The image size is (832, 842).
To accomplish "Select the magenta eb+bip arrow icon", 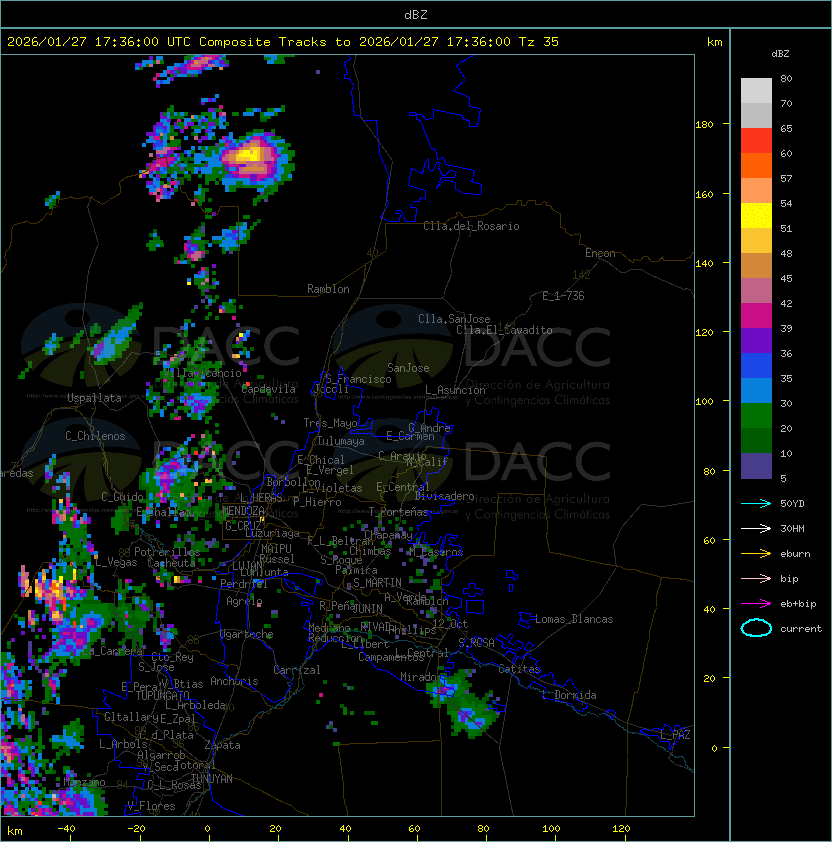I will pyautogui.click(x=756, y=603).
